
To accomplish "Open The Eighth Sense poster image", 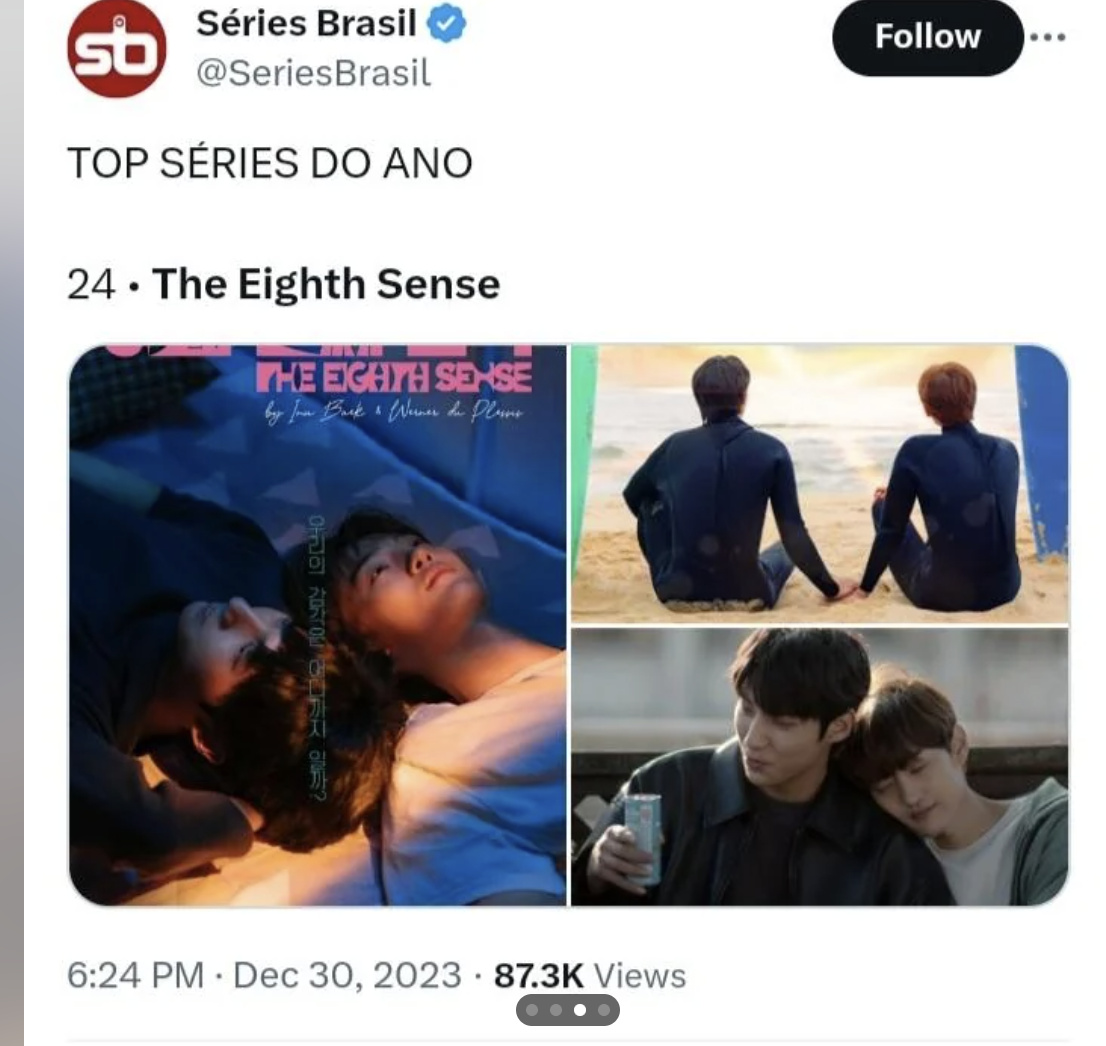I will tap(317, 625).
